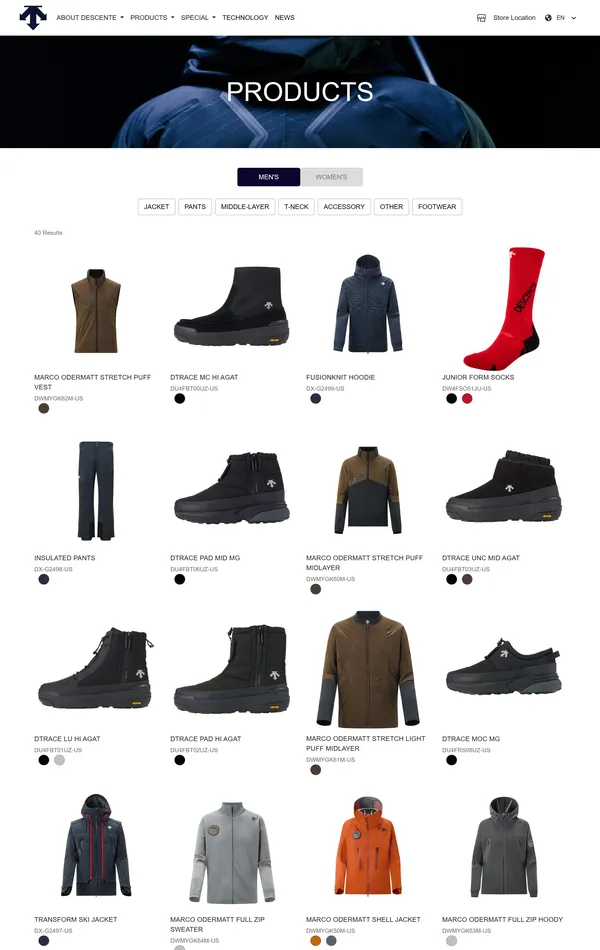600x950 pixels.
Task: Select red swatch for Junior Form Socks
Action: (467, 398)
